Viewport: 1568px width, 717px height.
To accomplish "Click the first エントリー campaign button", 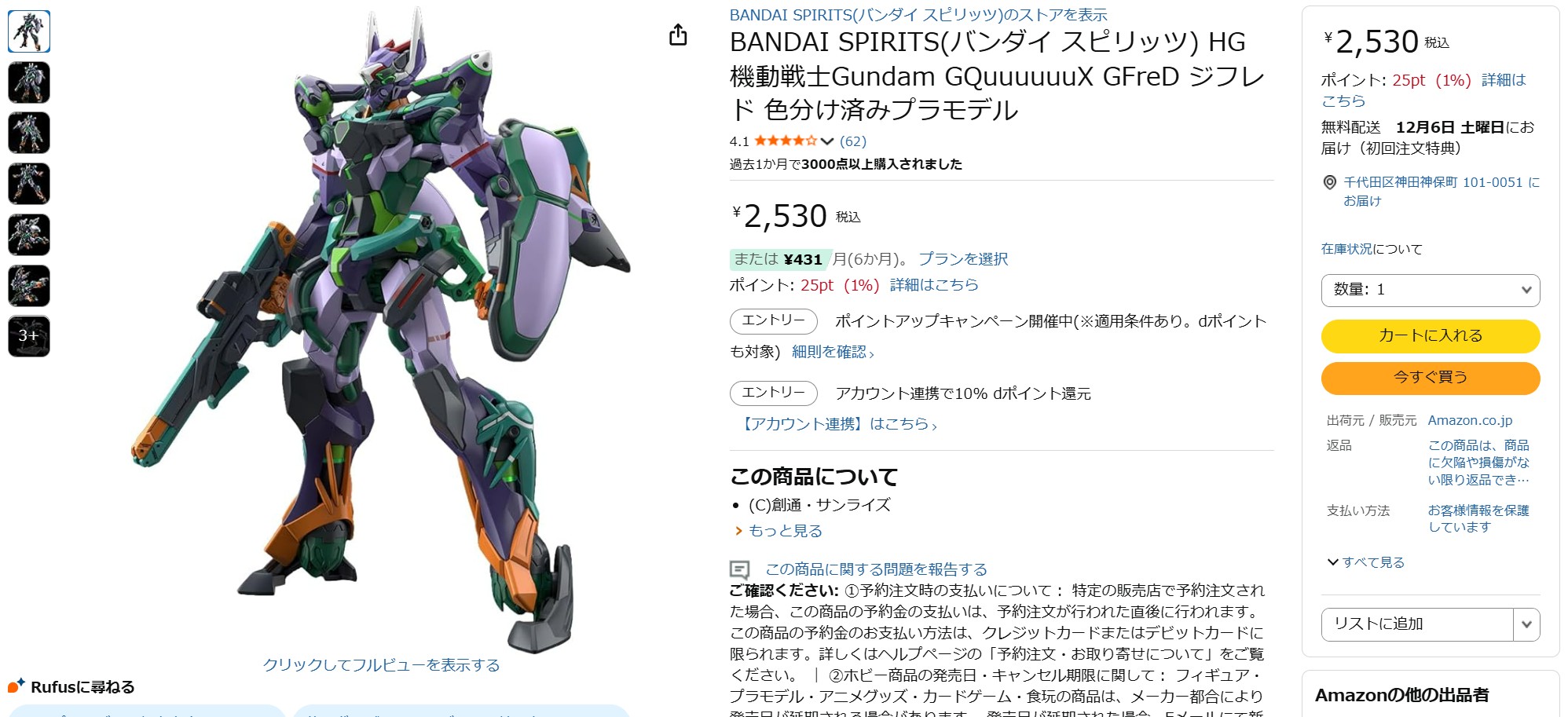I will [774, 321].
